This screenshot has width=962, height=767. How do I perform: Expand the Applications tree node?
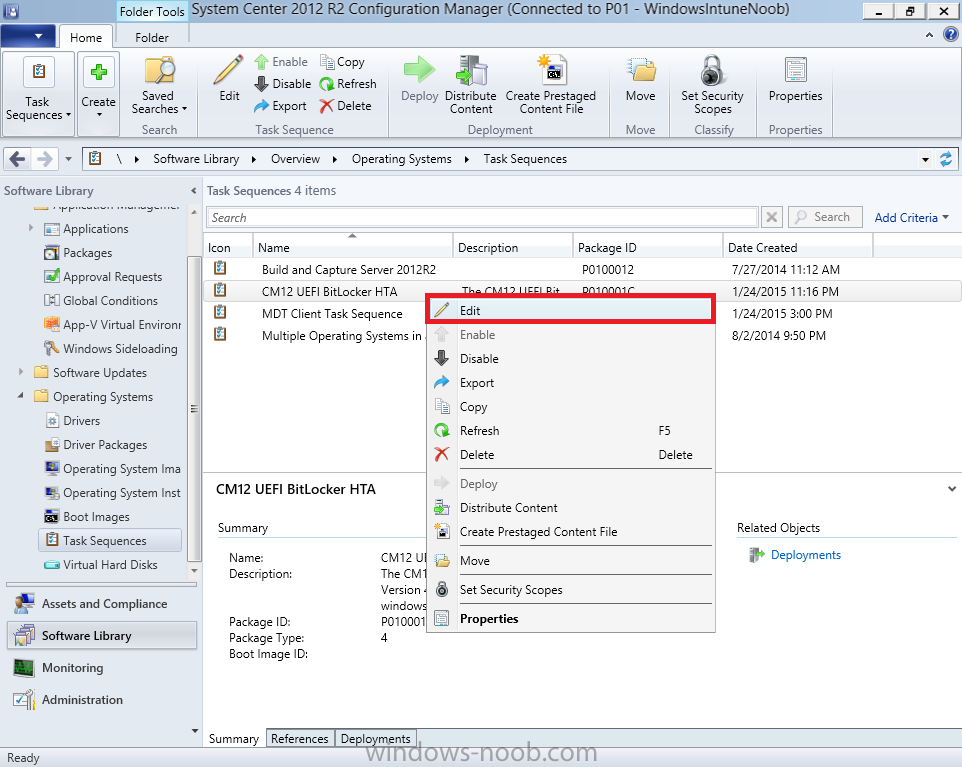pos(31,228)
